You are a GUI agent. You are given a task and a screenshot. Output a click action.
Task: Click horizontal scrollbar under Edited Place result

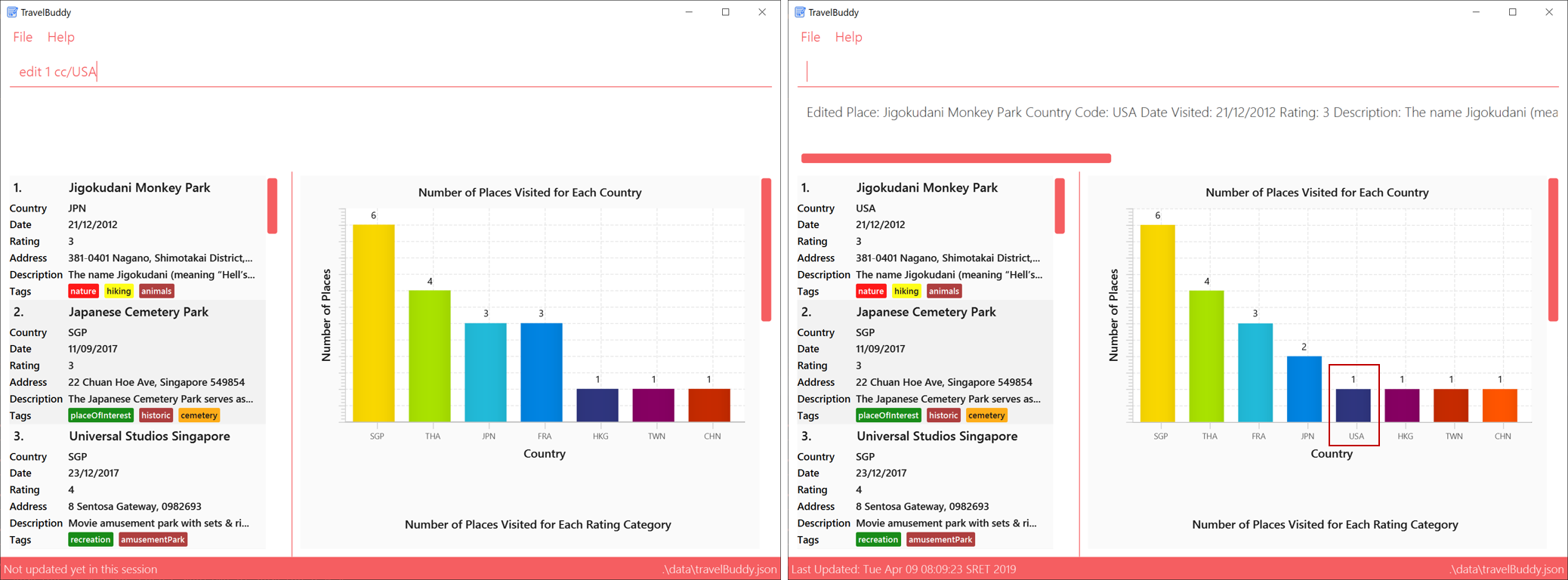[x=956, y=159]
